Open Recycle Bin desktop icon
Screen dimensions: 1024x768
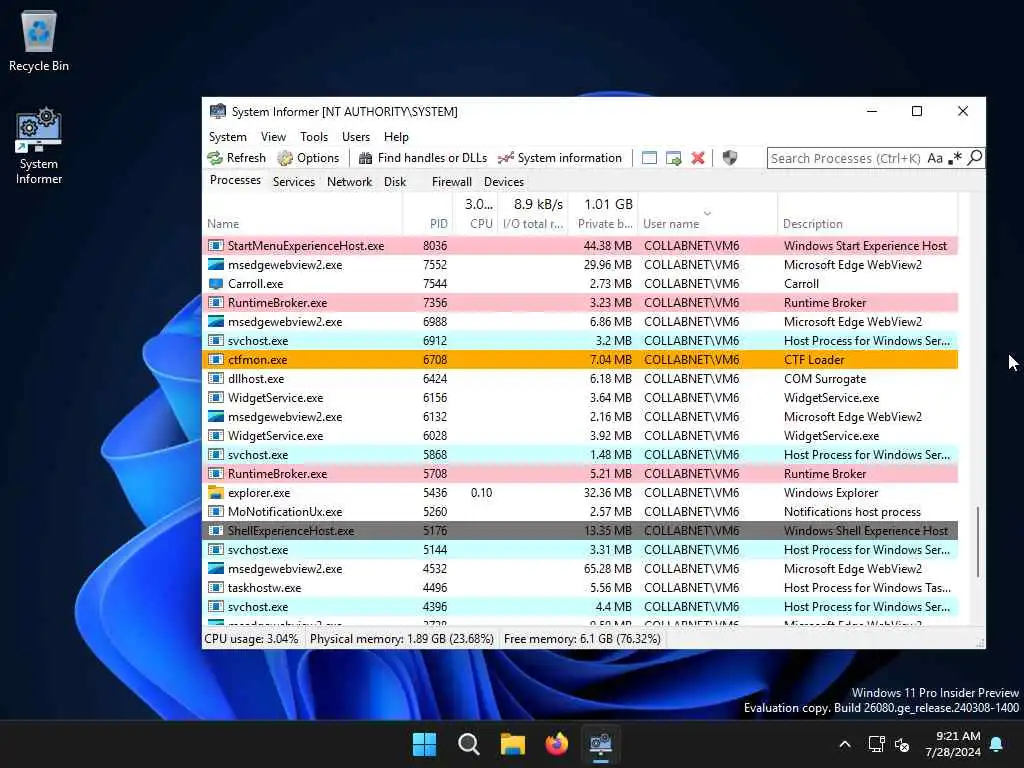(39, 41)
